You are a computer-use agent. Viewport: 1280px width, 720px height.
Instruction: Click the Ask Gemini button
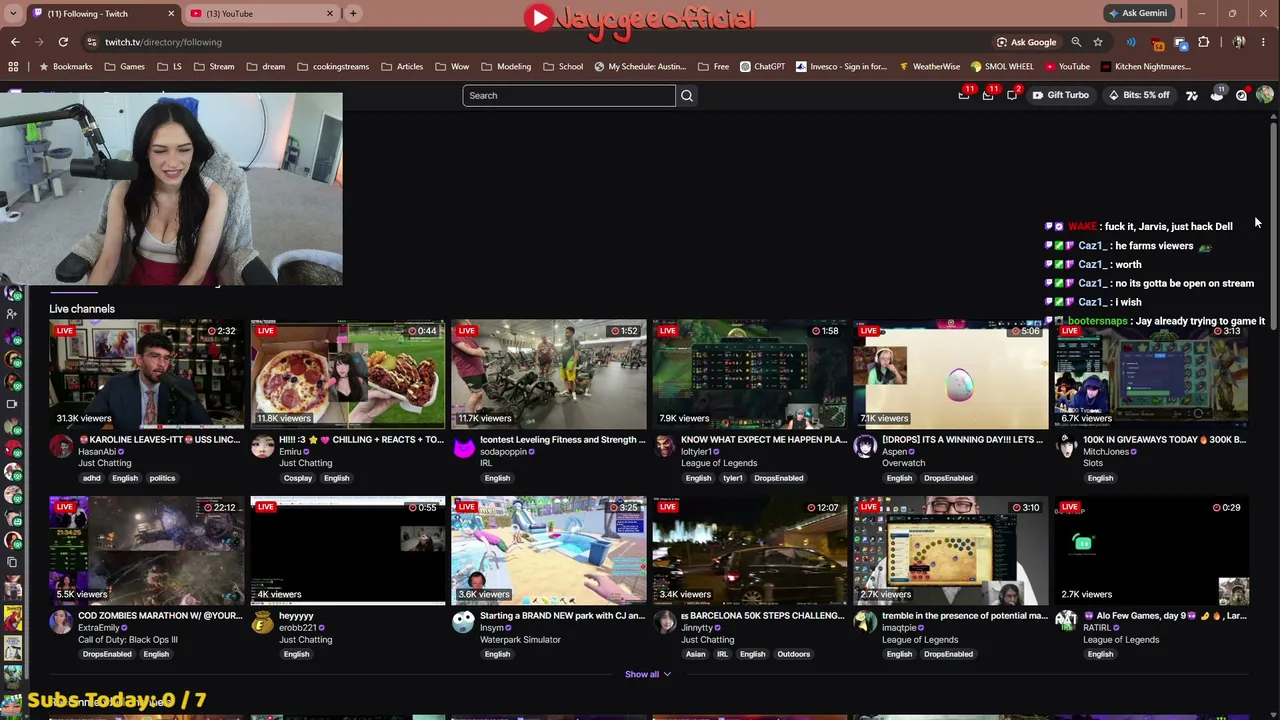(1138, 13)
